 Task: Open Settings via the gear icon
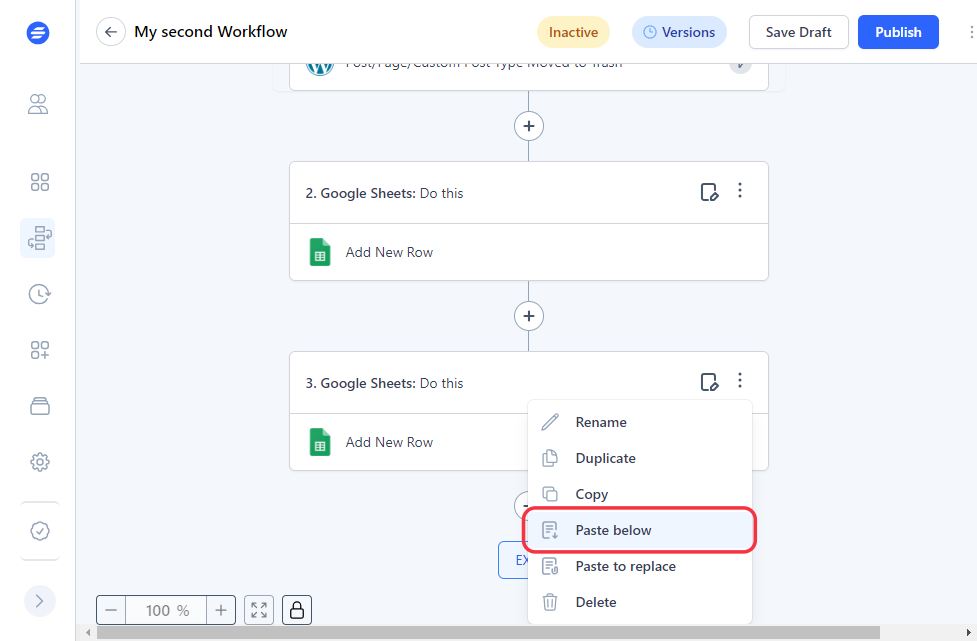[x=39, y=462]
